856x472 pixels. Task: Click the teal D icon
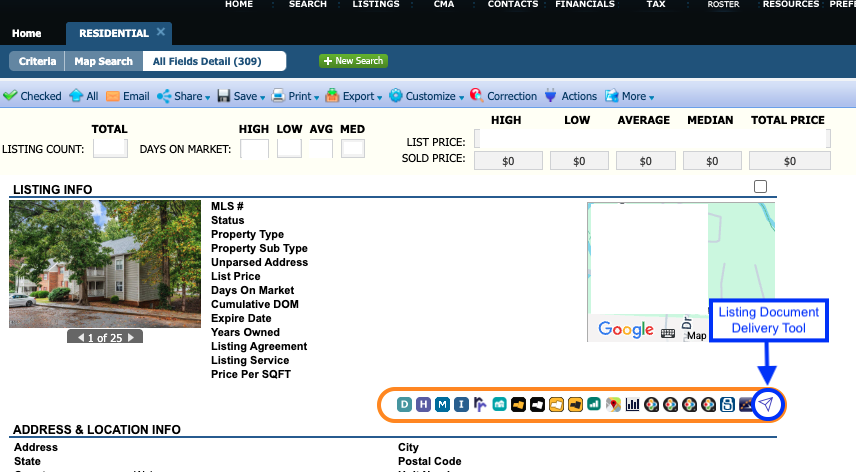404,404
